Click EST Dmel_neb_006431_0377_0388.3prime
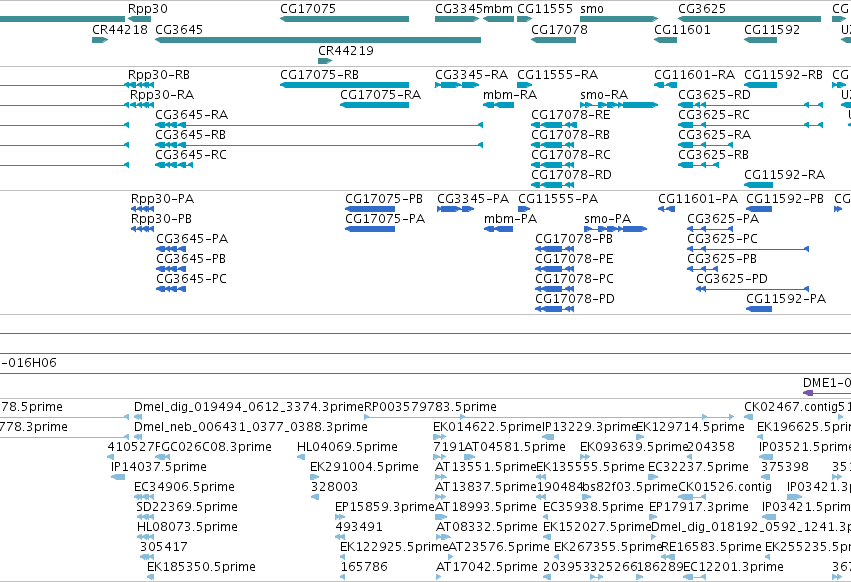The height and width of the screenshot is (582, 851). click(138, 437)
